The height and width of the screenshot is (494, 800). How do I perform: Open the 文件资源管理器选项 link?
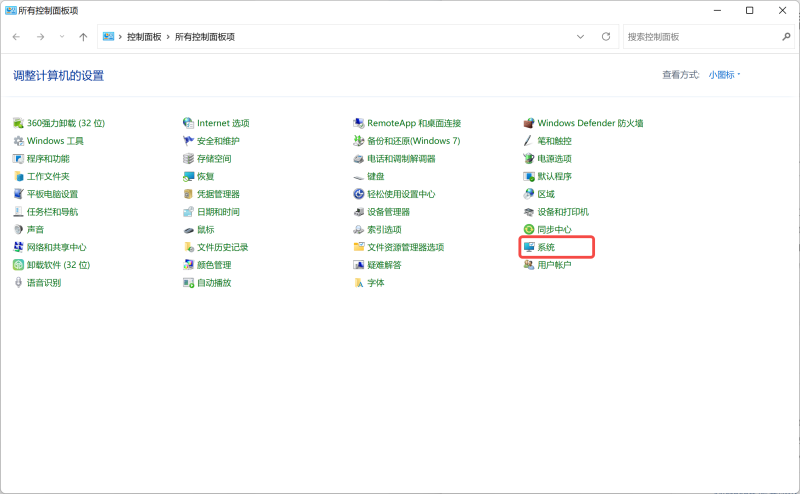[x=406, y=247]
